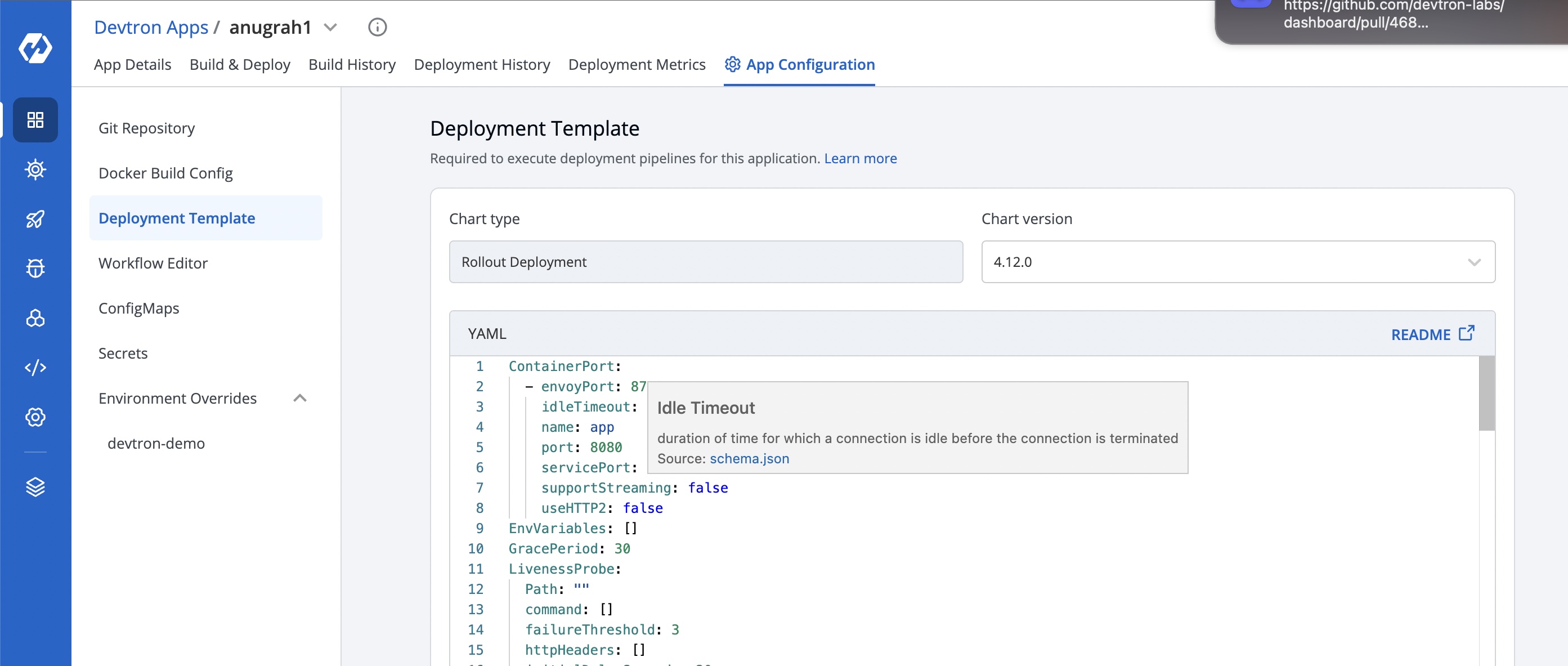Viewport: 1568px width, 666px height.
Task: Click the app info circle icon
Action: (378, 28)
